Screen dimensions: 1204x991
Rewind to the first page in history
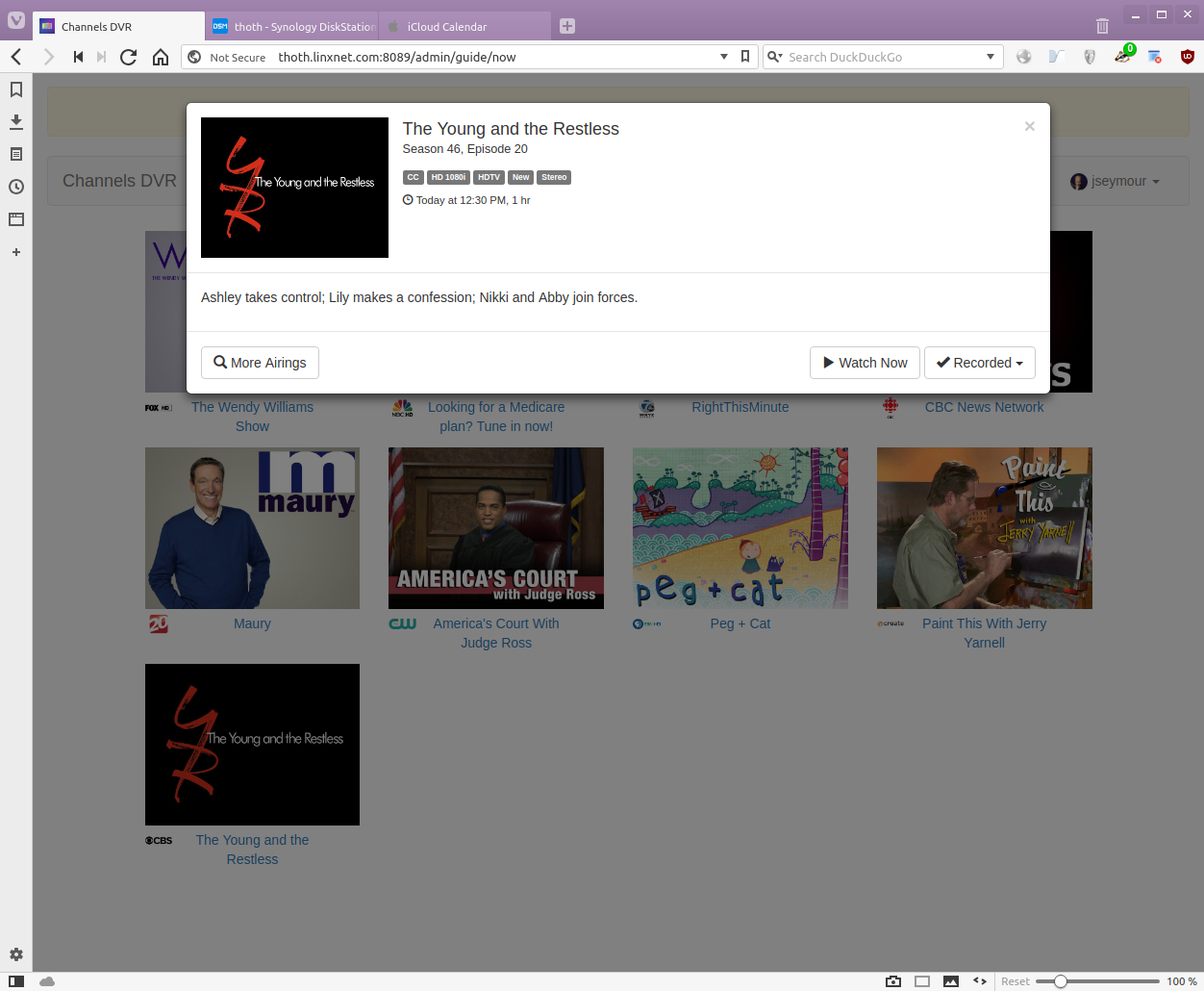click(78, 57)
